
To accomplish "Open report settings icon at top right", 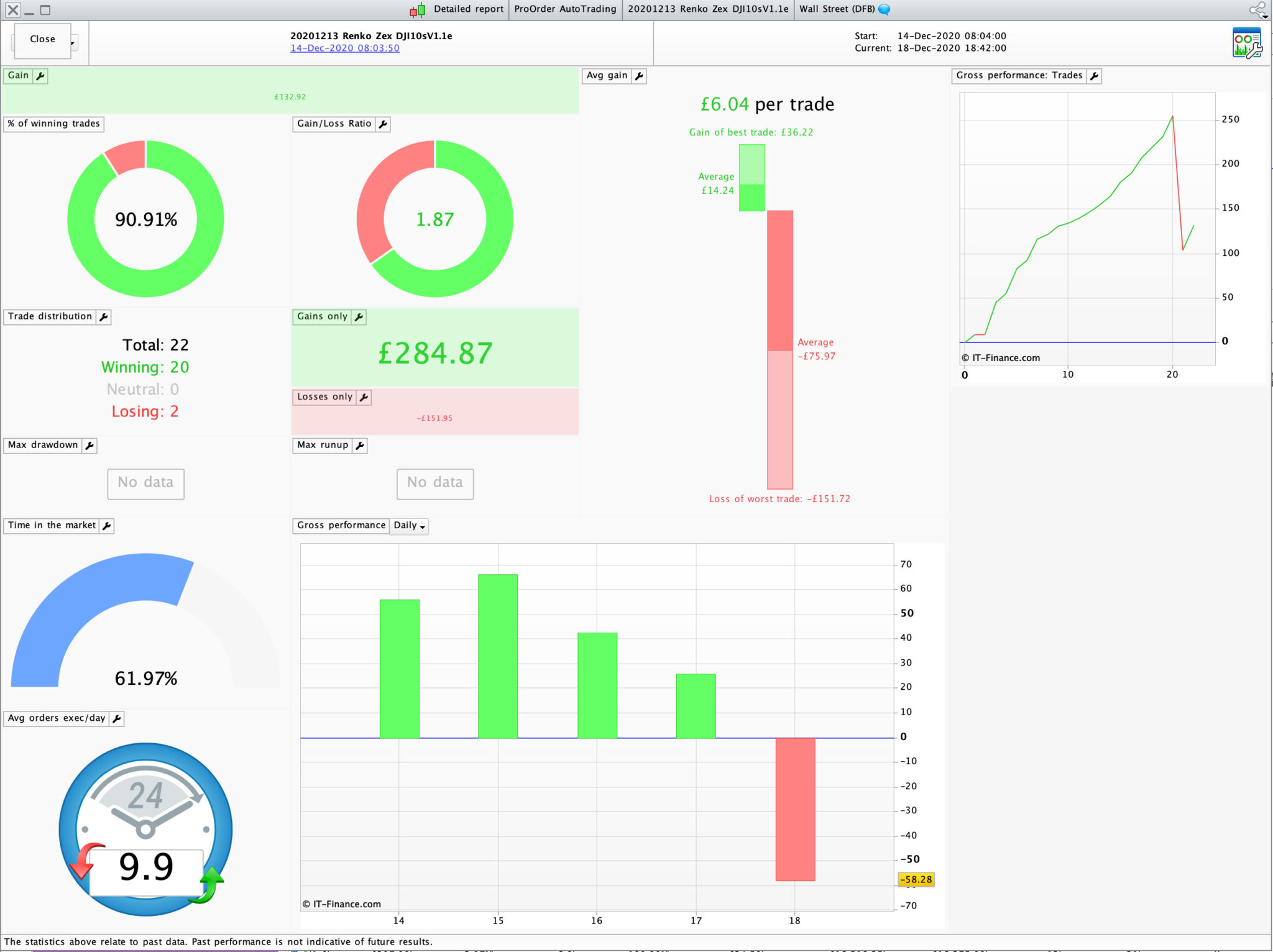I will (x=1247, y=43).
